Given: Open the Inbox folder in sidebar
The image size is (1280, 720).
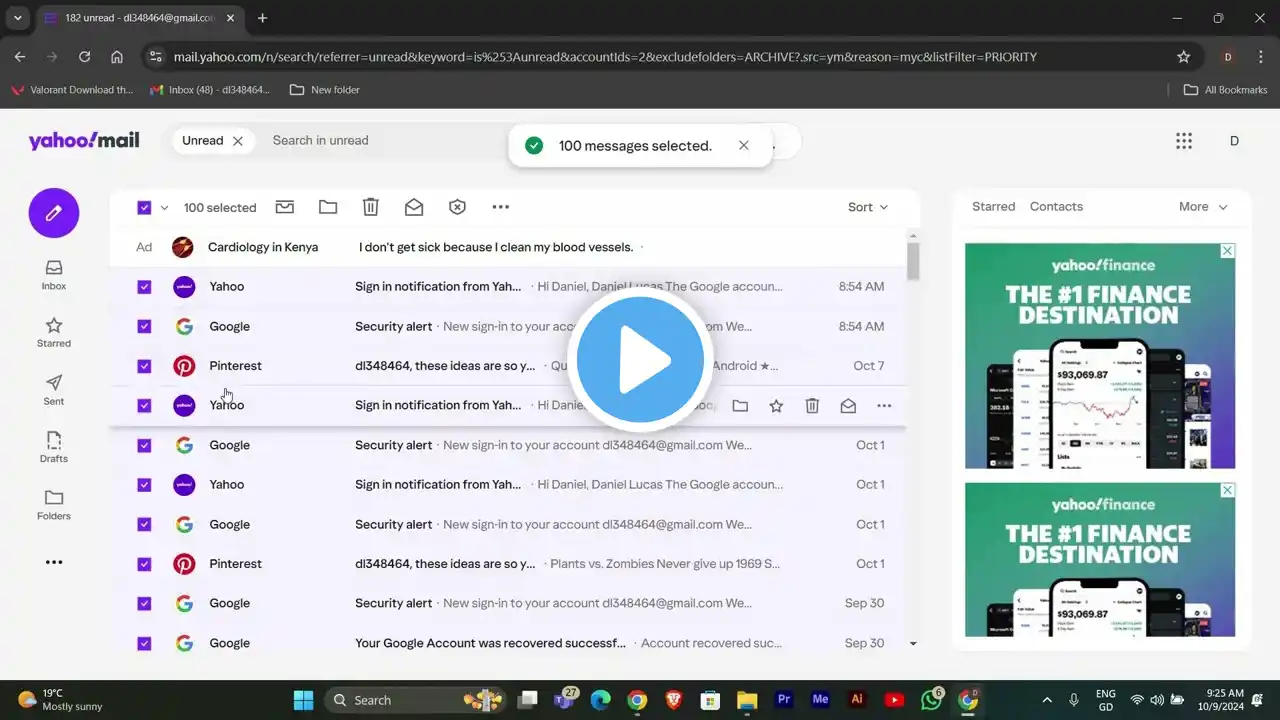Looking at the screenshot, I should 54,275.
